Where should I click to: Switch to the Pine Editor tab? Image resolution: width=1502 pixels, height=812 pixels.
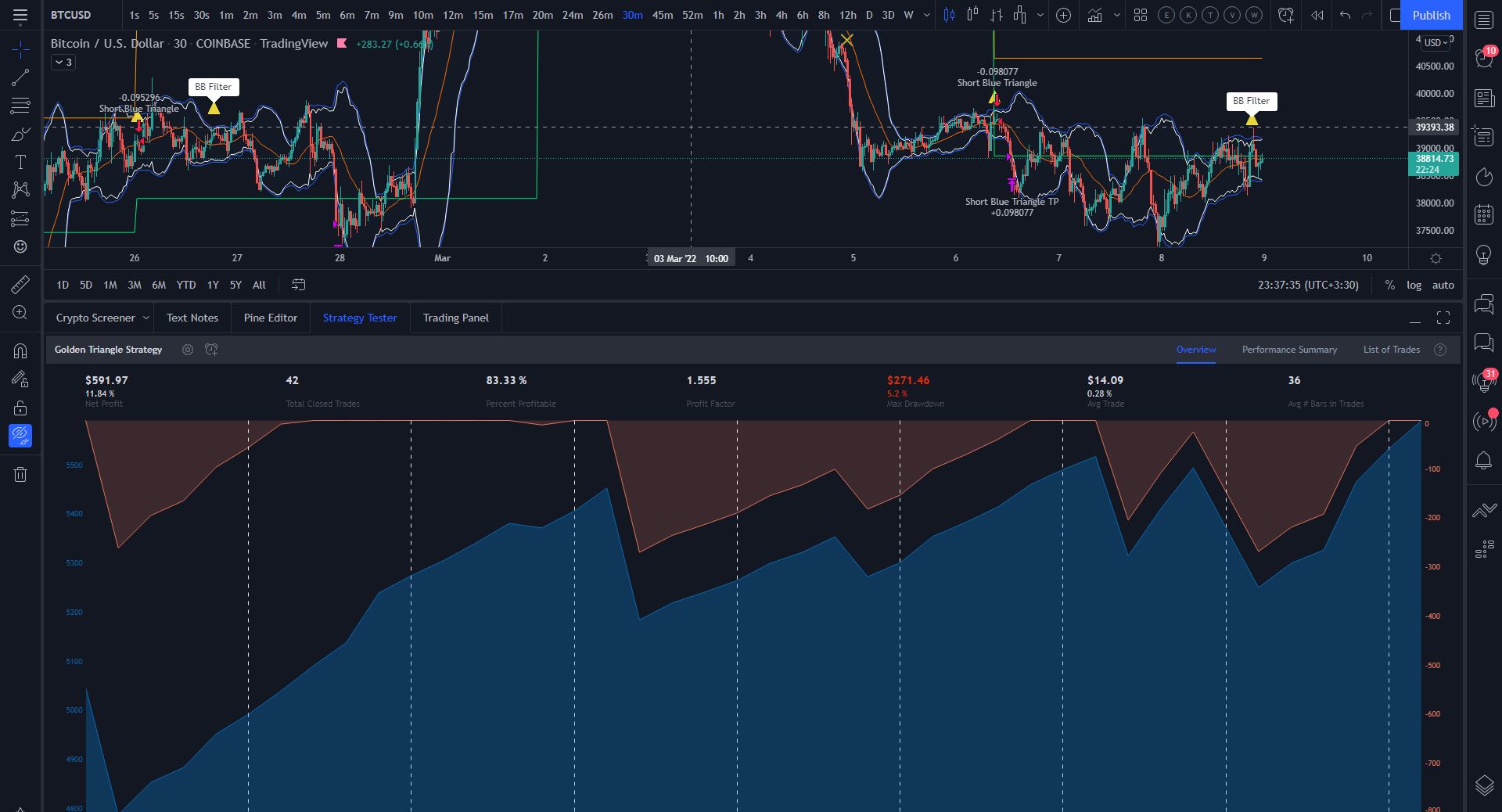click(x=271, y=318)
